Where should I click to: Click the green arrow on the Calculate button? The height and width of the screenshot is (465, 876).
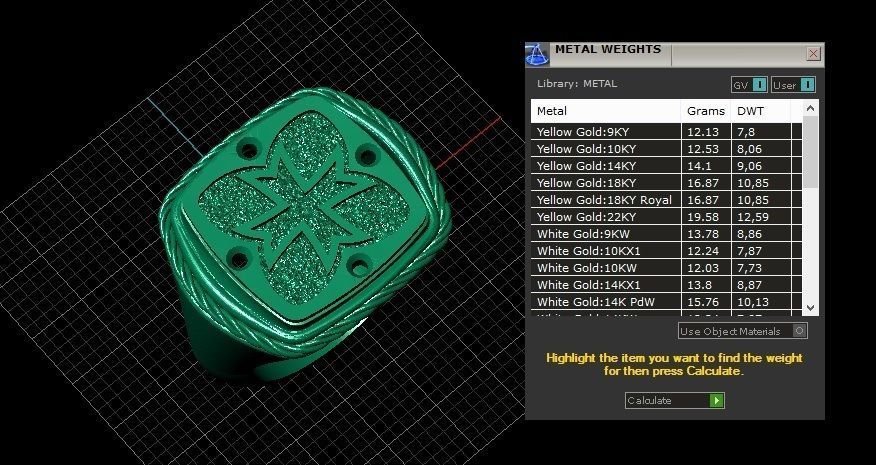716,400
